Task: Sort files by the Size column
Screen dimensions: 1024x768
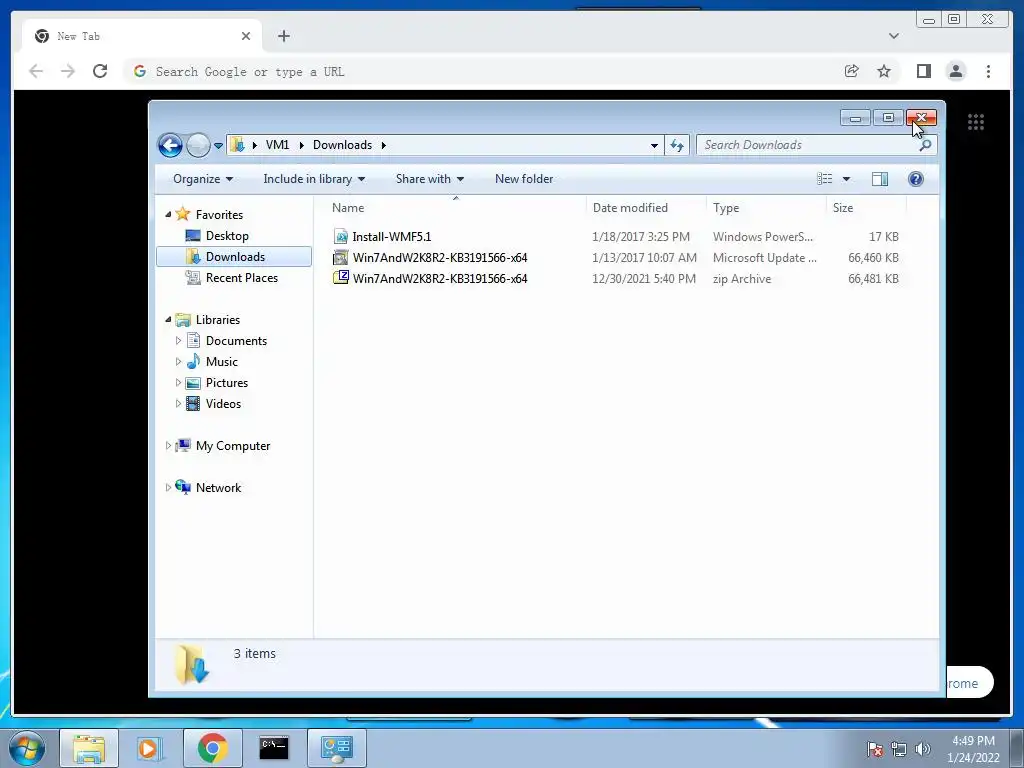Action: [x=867, y=208]
